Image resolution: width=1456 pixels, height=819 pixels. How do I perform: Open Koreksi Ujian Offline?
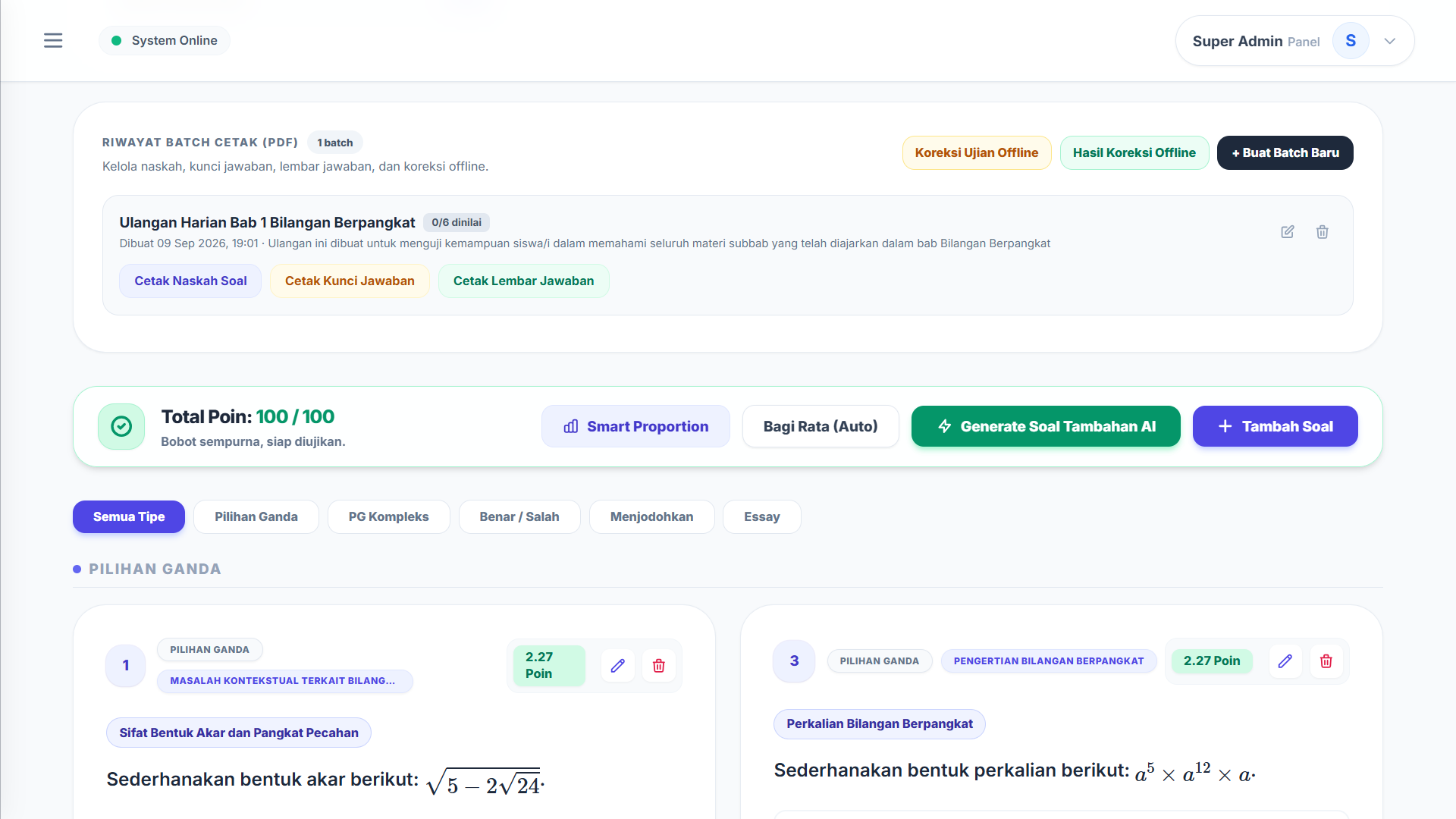click(x=977, y=153)
